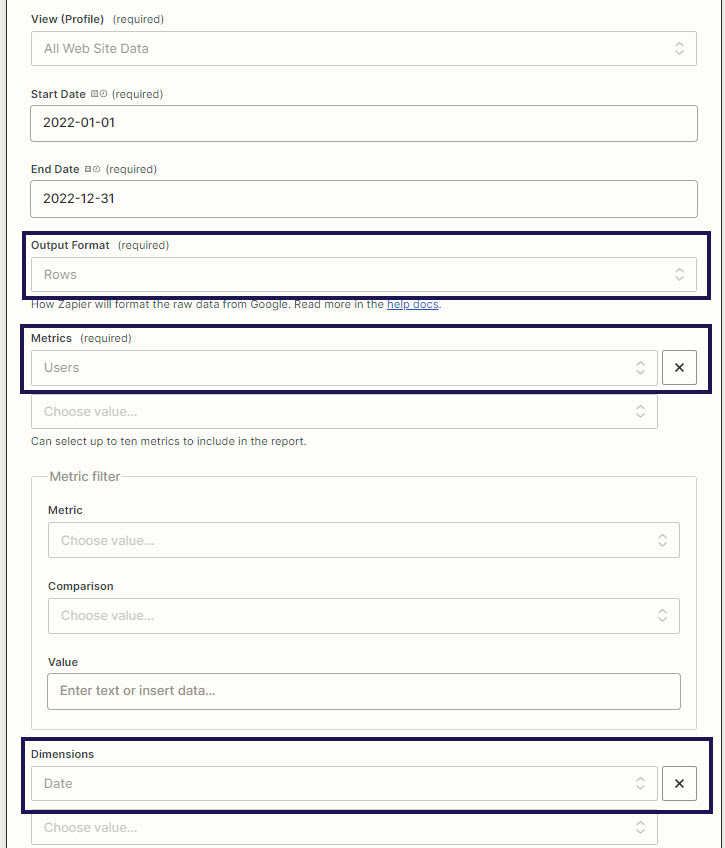Click the date-time icon beside End Date label
725x848 pixels.
pos(92,169)
